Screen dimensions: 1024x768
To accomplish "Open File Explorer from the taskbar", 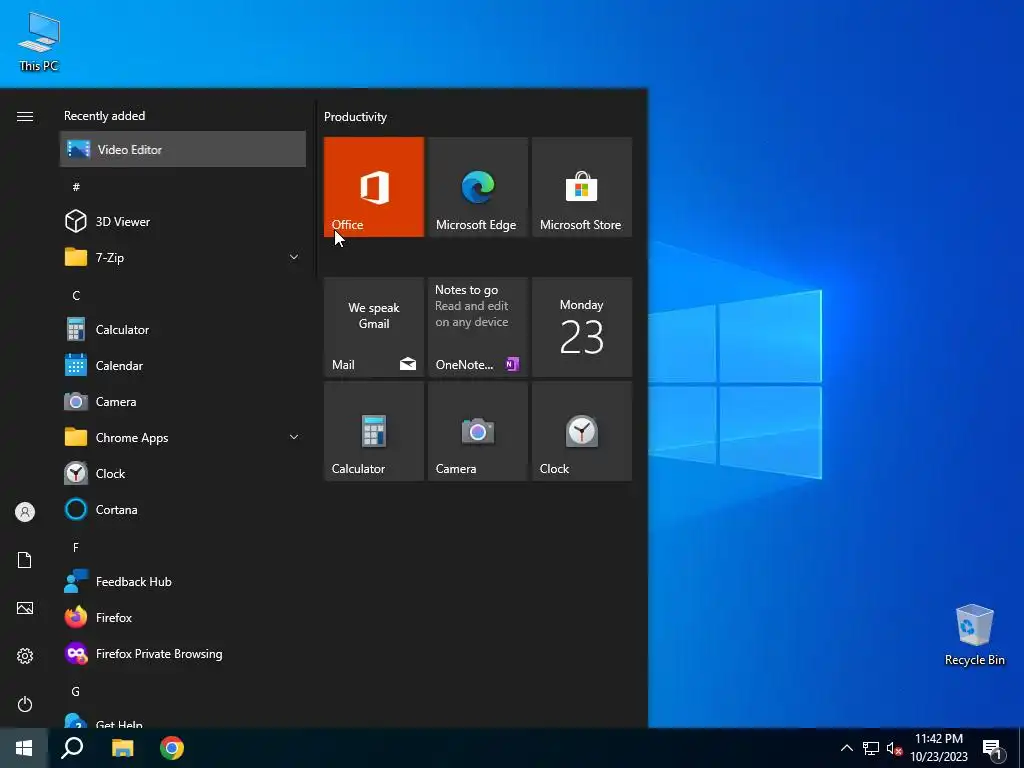I will tap(122, 748).
